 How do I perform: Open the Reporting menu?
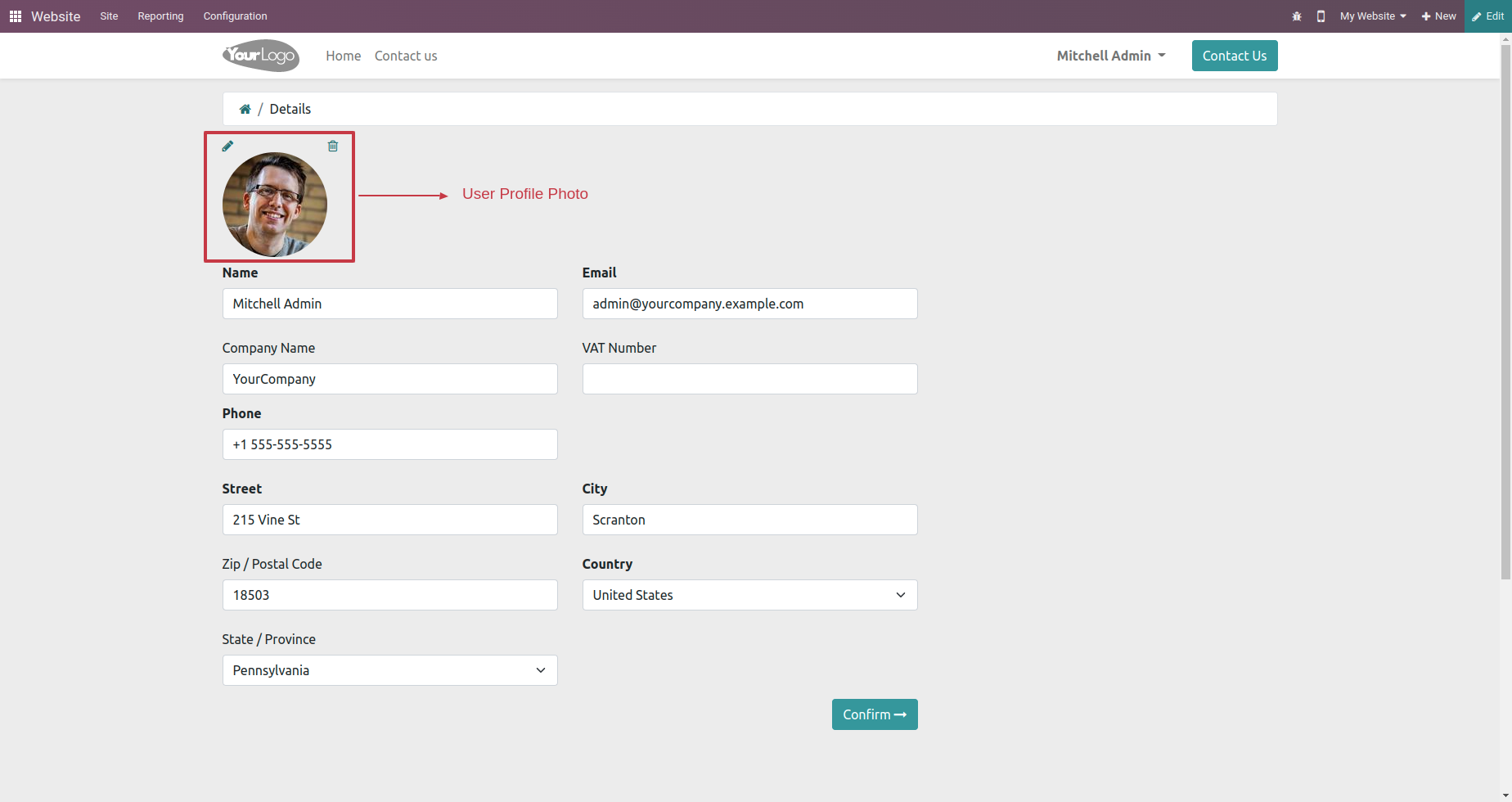(160, 16)
